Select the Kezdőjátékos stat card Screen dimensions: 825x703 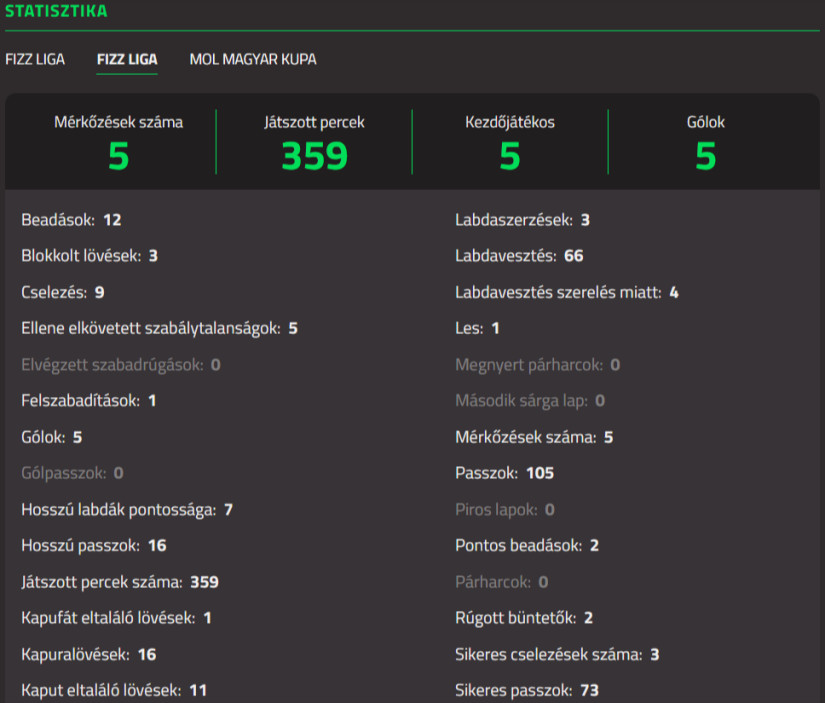[510, 140]
